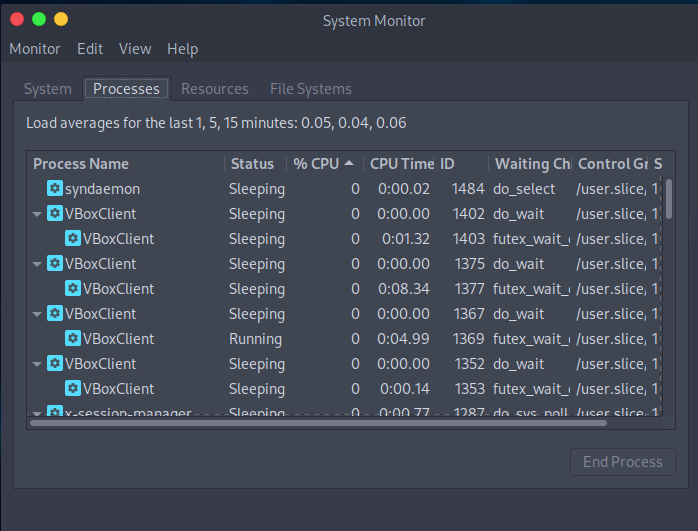698x531 pixels.
Task: Click the yellow window control button
Action: 61,19
